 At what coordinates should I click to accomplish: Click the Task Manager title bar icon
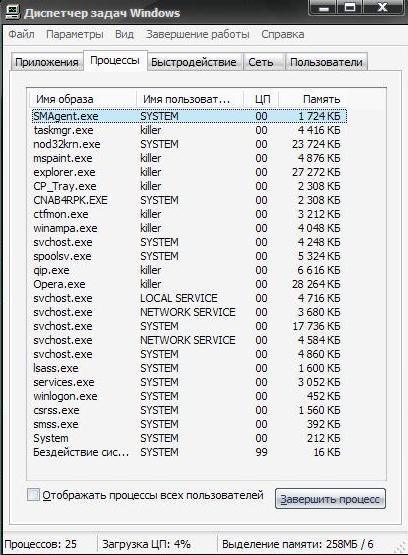tap(11, 12)
